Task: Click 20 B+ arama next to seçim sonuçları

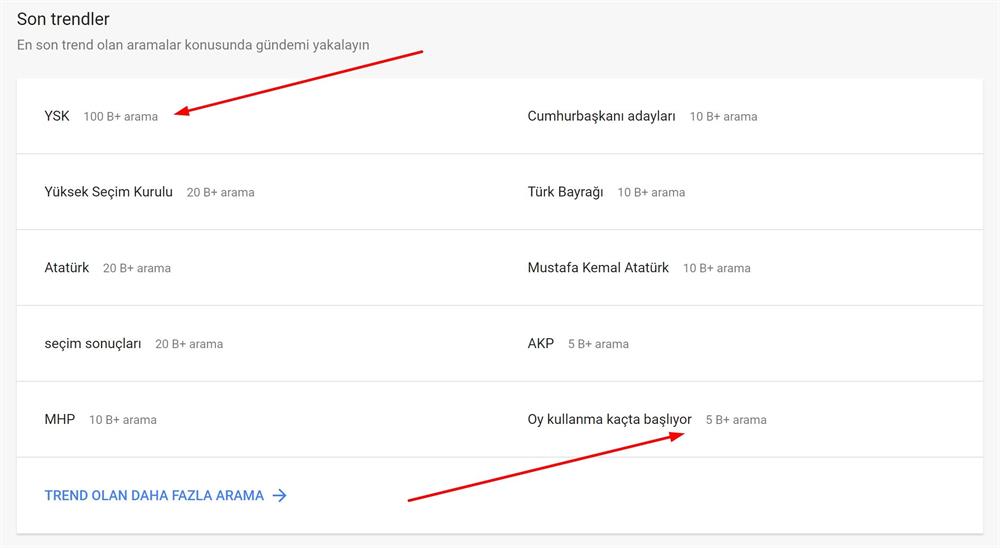Action: tap(189, 344)
